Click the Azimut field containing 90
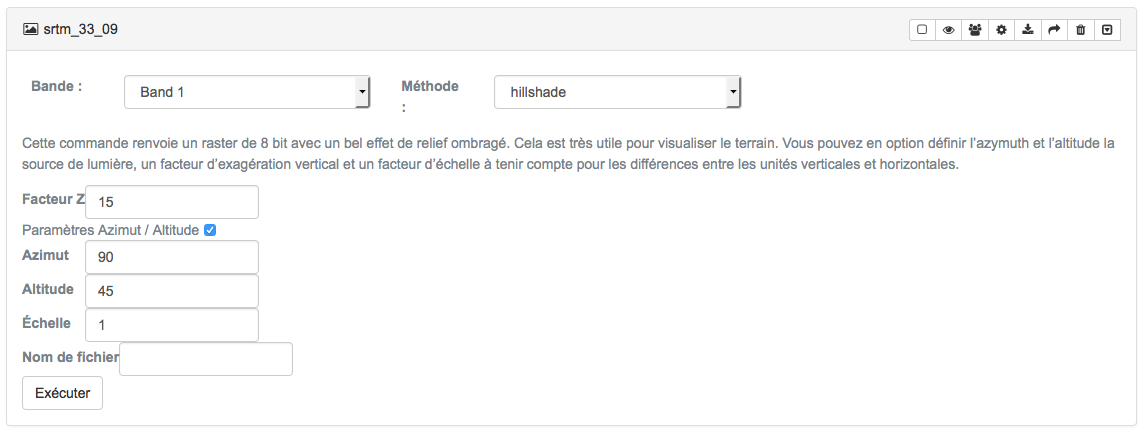The width and height of the screenshot is (1143, 430). (x=172, y=257)
